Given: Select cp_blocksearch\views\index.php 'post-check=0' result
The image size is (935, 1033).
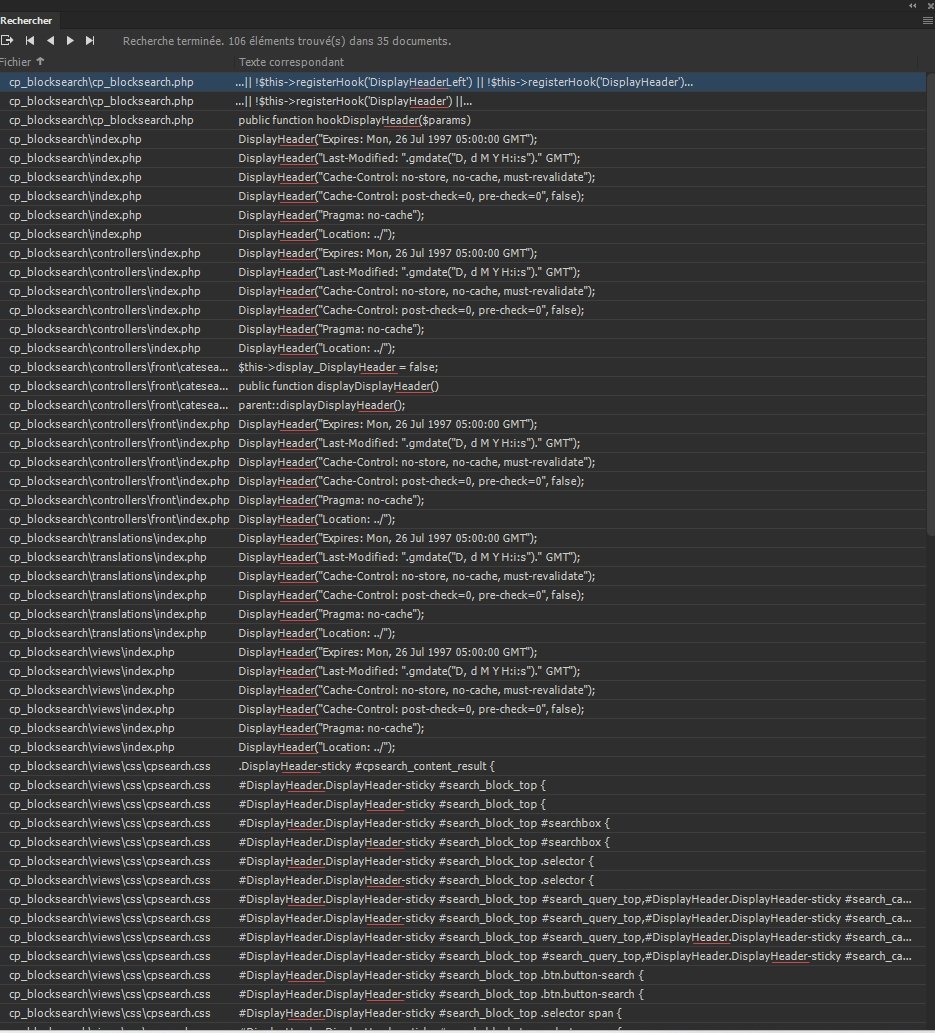Looking at the screenshot, I should pyautogui.click(x=463, y=710).
